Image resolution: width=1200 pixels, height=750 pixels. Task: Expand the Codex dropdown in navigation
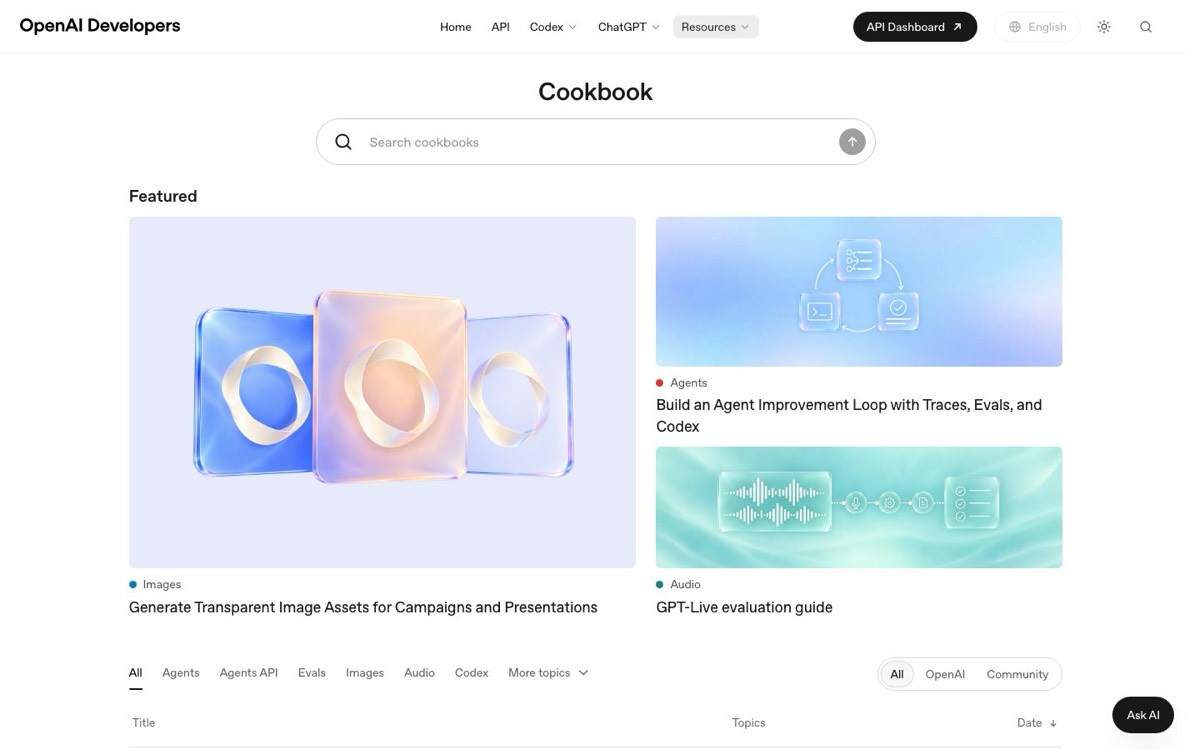pos(553,27)
